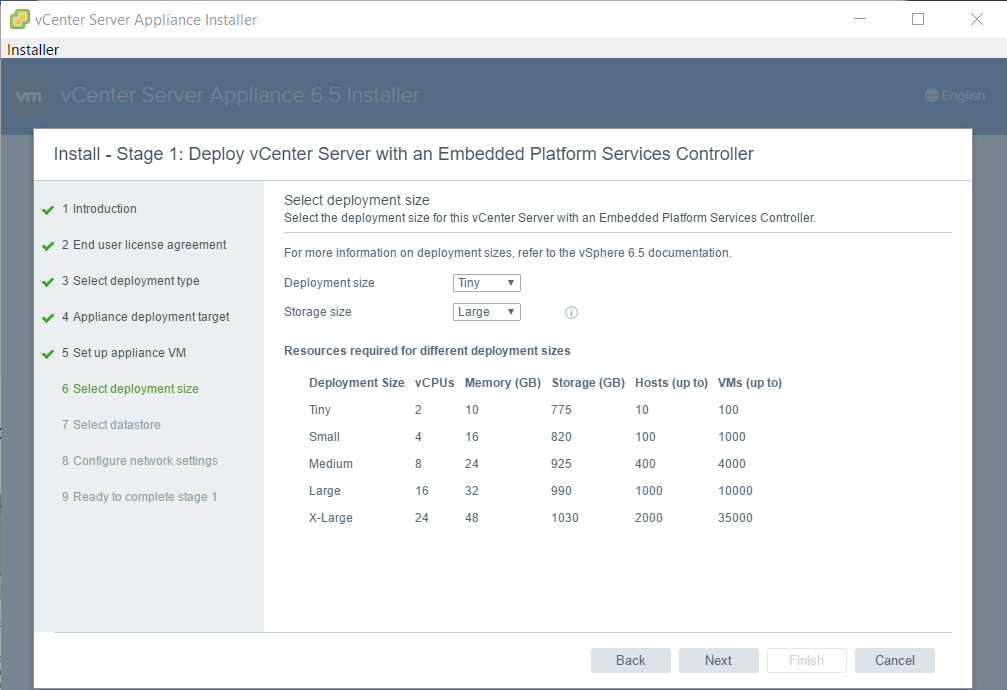Click the Medium row label
The width and height of the screenshot is (1007, 690).
click(x=331, y=464)
